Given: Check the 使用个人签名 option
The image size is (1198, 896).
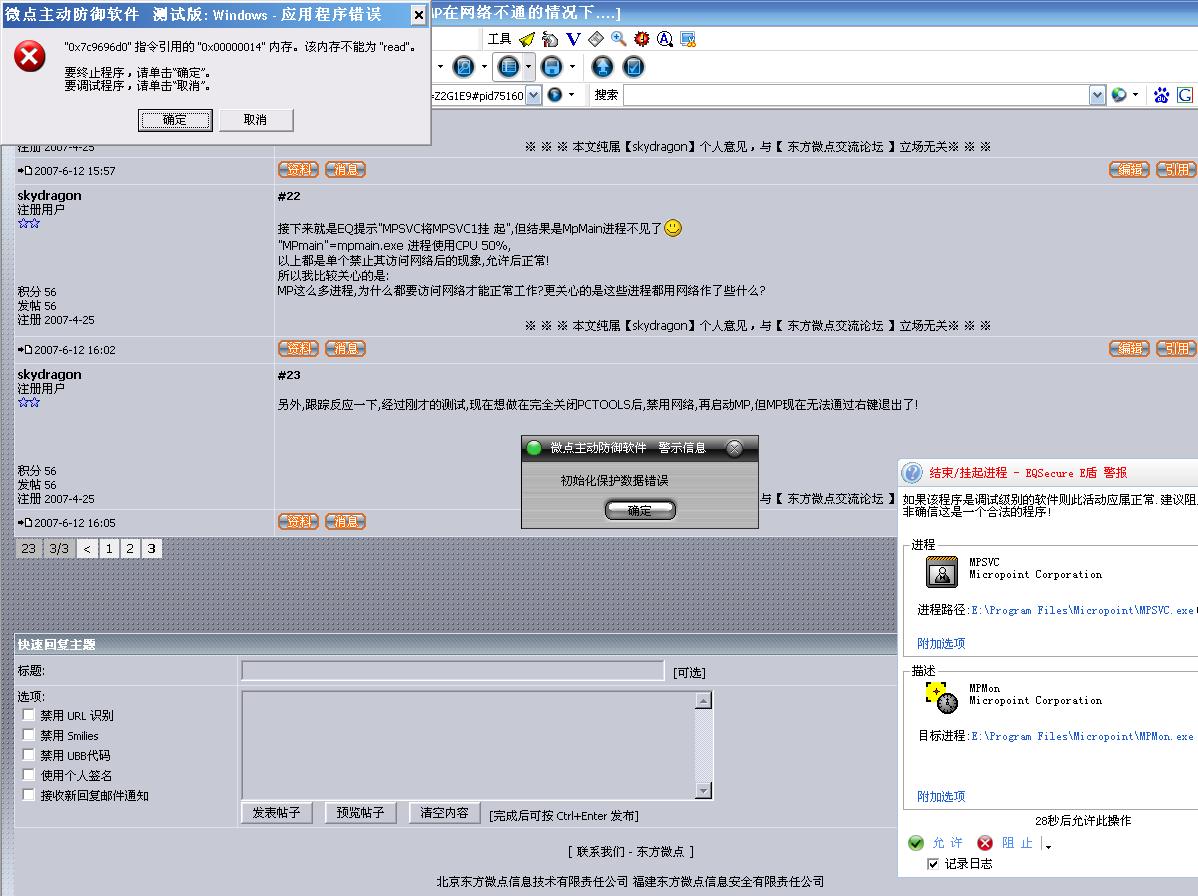Looking at the screenshot, I should 28,775.
